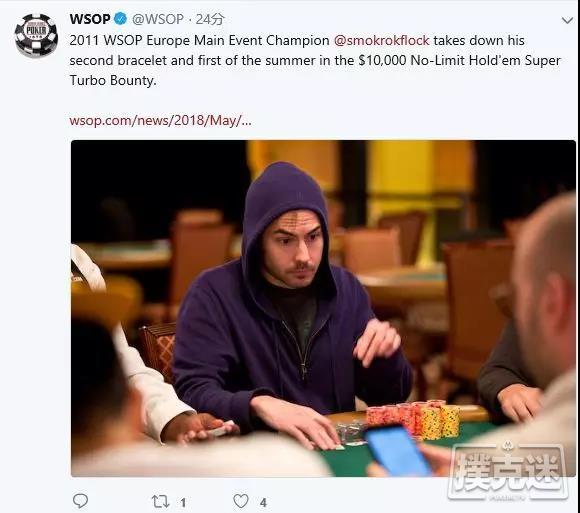Image resolution: width=580 pixels, height=513 pixels.
Task: Click the tweet body text
Action: (x=315, y=60)
